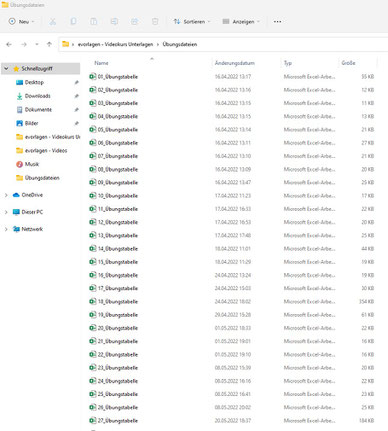388x431 pixels.
Task: Click the Copy icon in toolbar
Action: [x=73, y=22]
